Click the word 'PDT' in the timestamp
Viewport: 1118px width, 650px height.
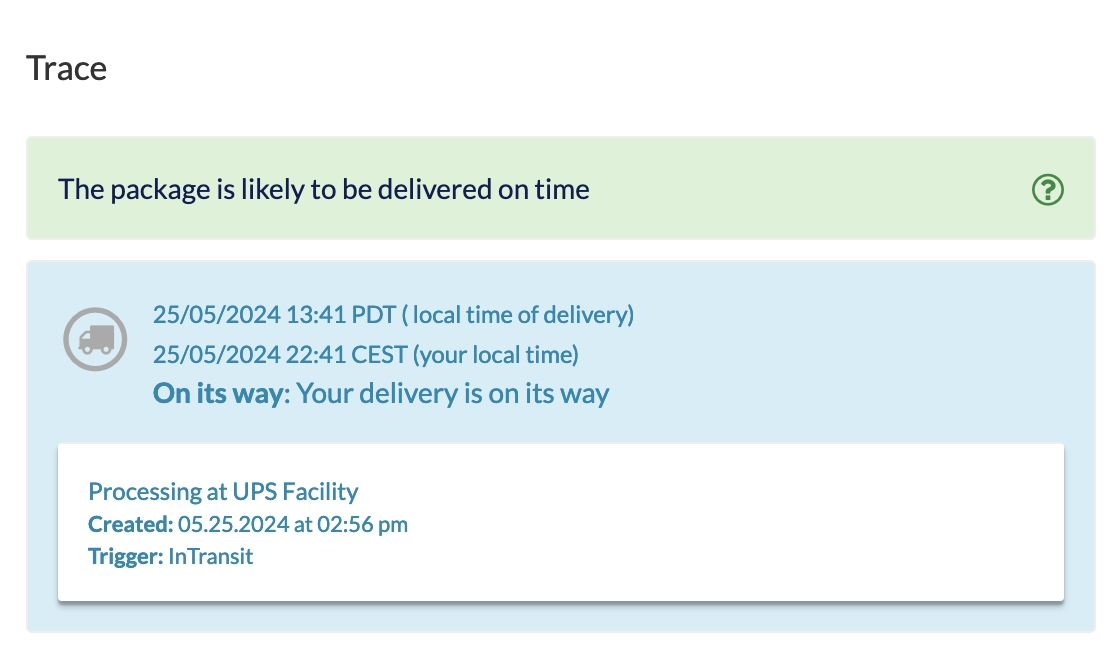coord(374,315)
